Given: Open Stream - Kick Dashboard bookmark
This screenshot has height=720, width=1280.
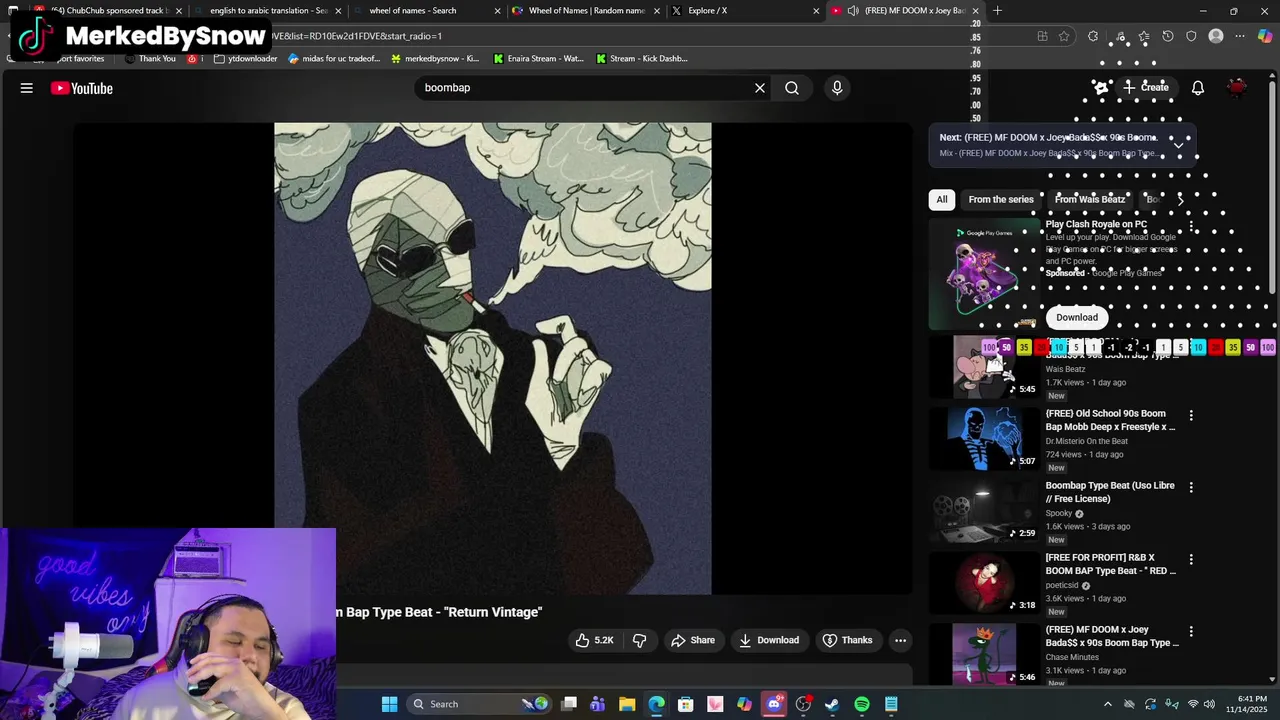Looking at the screenshot, I should point(641,58).
